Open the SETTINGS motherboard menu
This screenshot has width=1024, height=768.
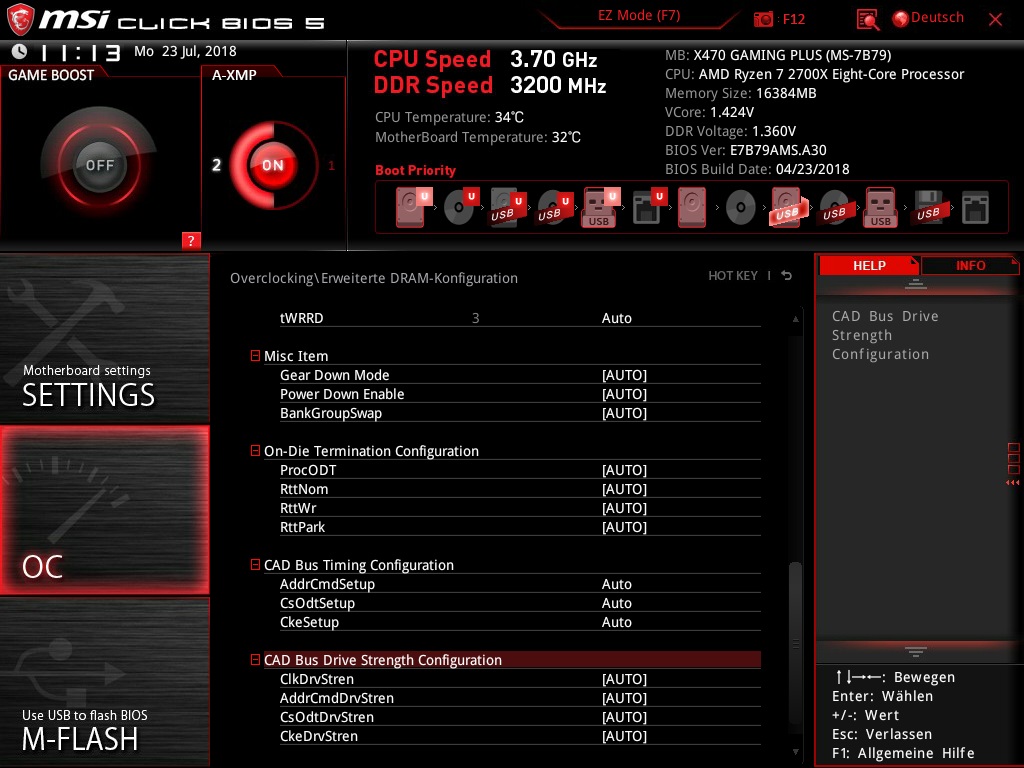[104, 338]
